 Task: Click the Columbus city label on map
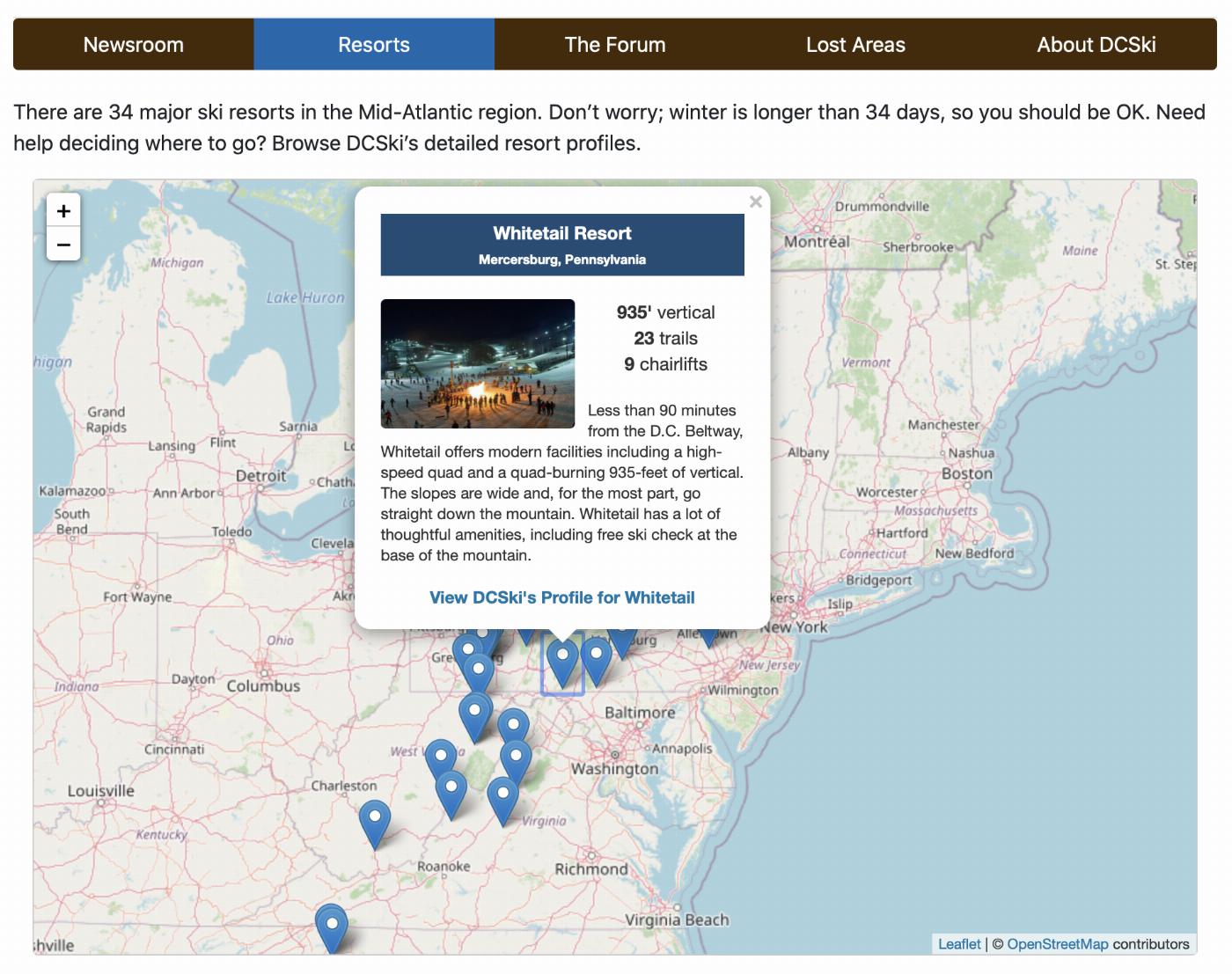263,686
